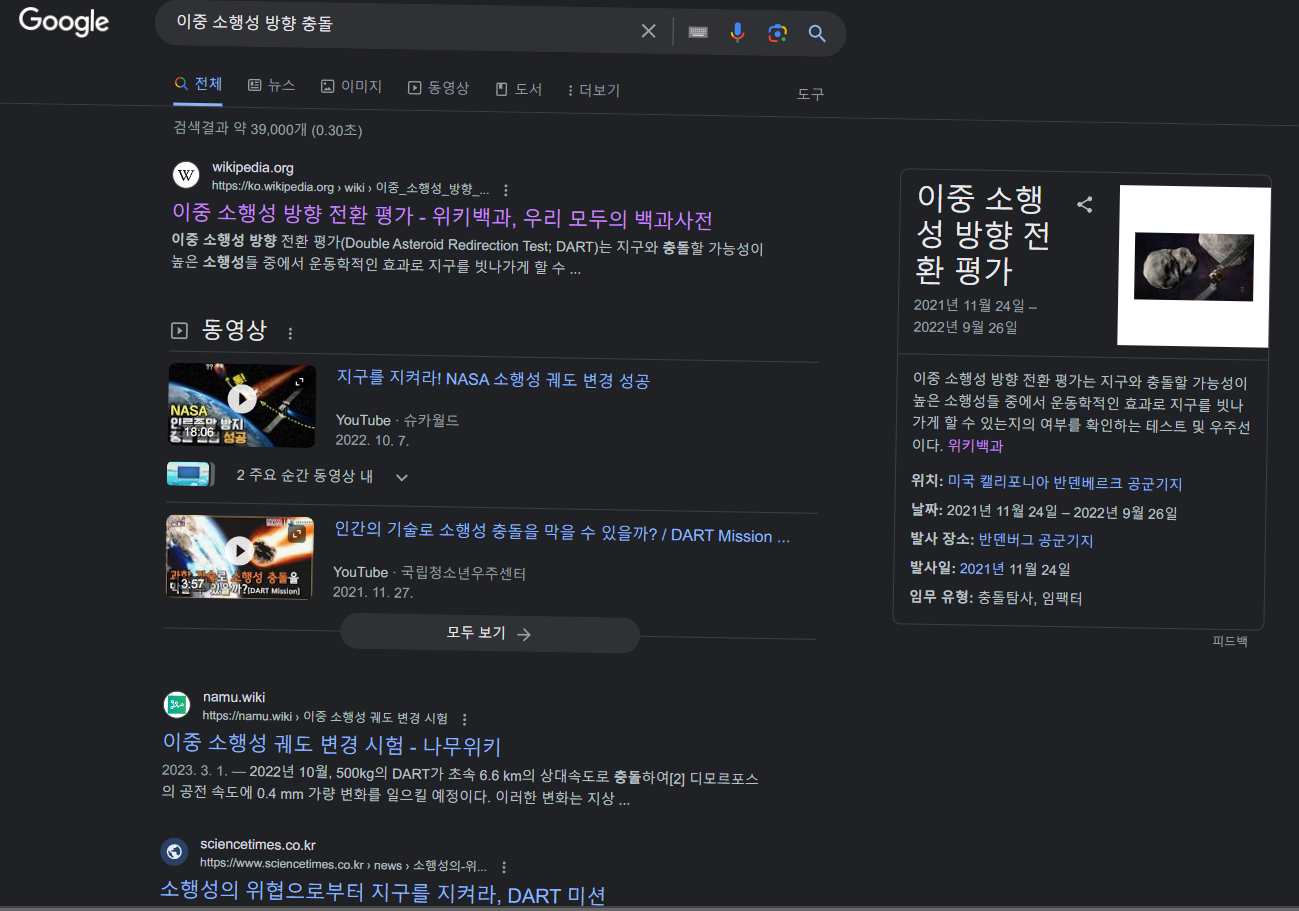
Task: Switch to the 이미지 tab
Action: point(351,87)
